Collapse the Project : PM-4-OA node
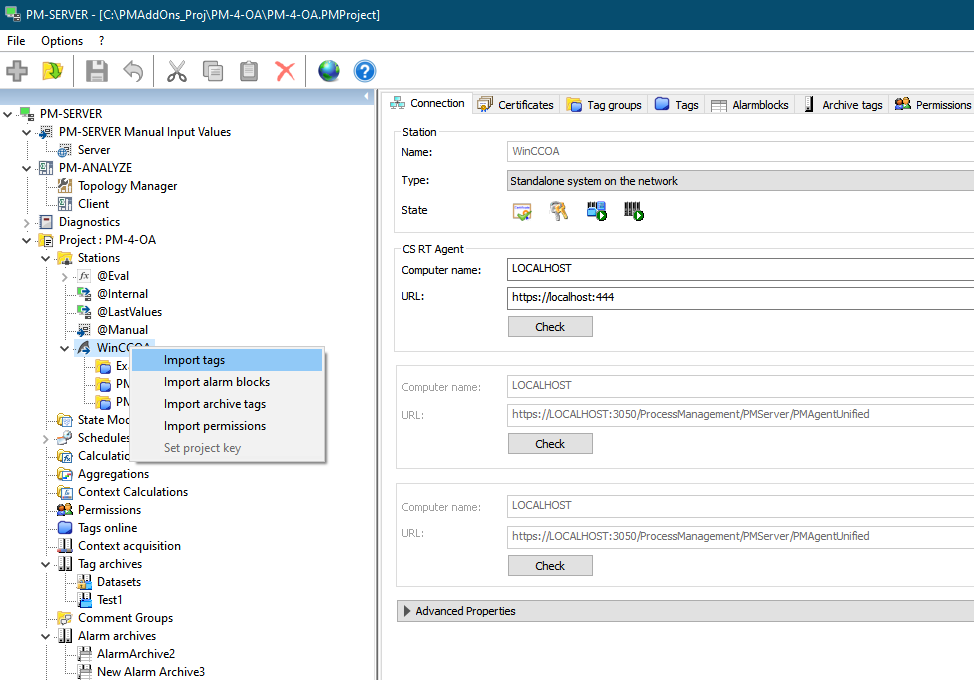This screenshot has height=680, width=974. pyautogui.click(x=26, y=240)
